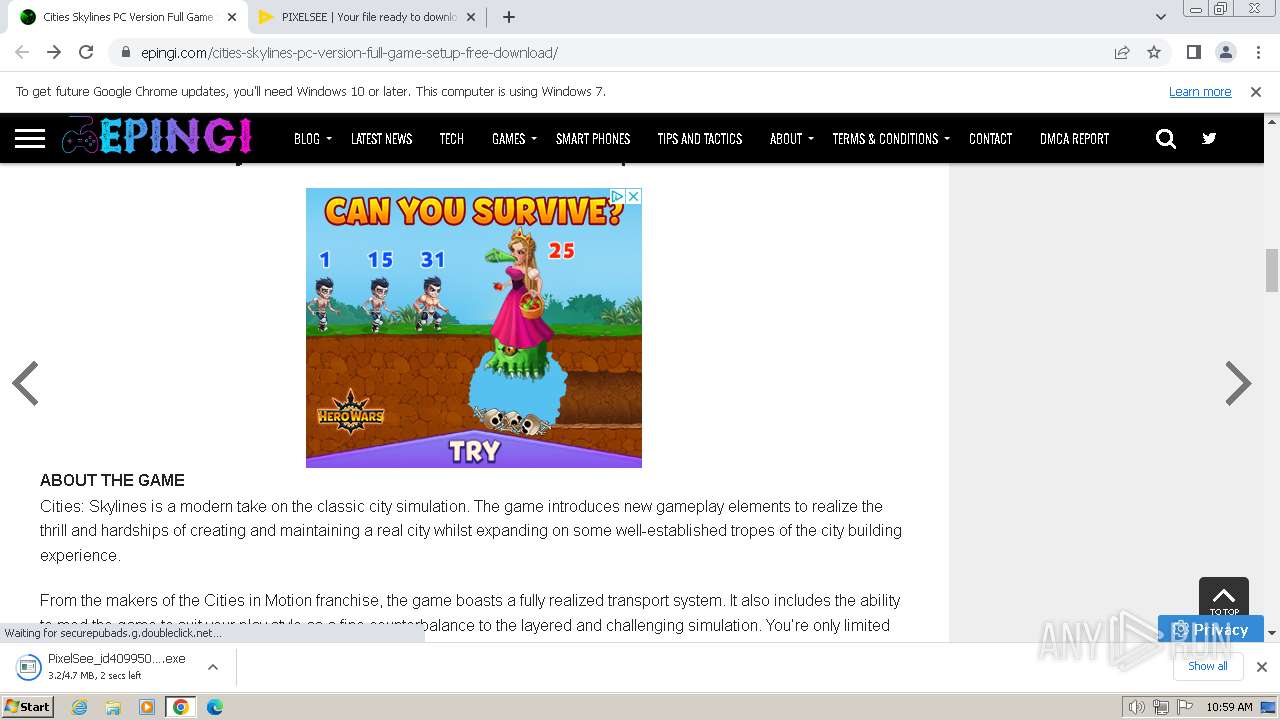Launch media player from the taskbar

pos(147,707)
